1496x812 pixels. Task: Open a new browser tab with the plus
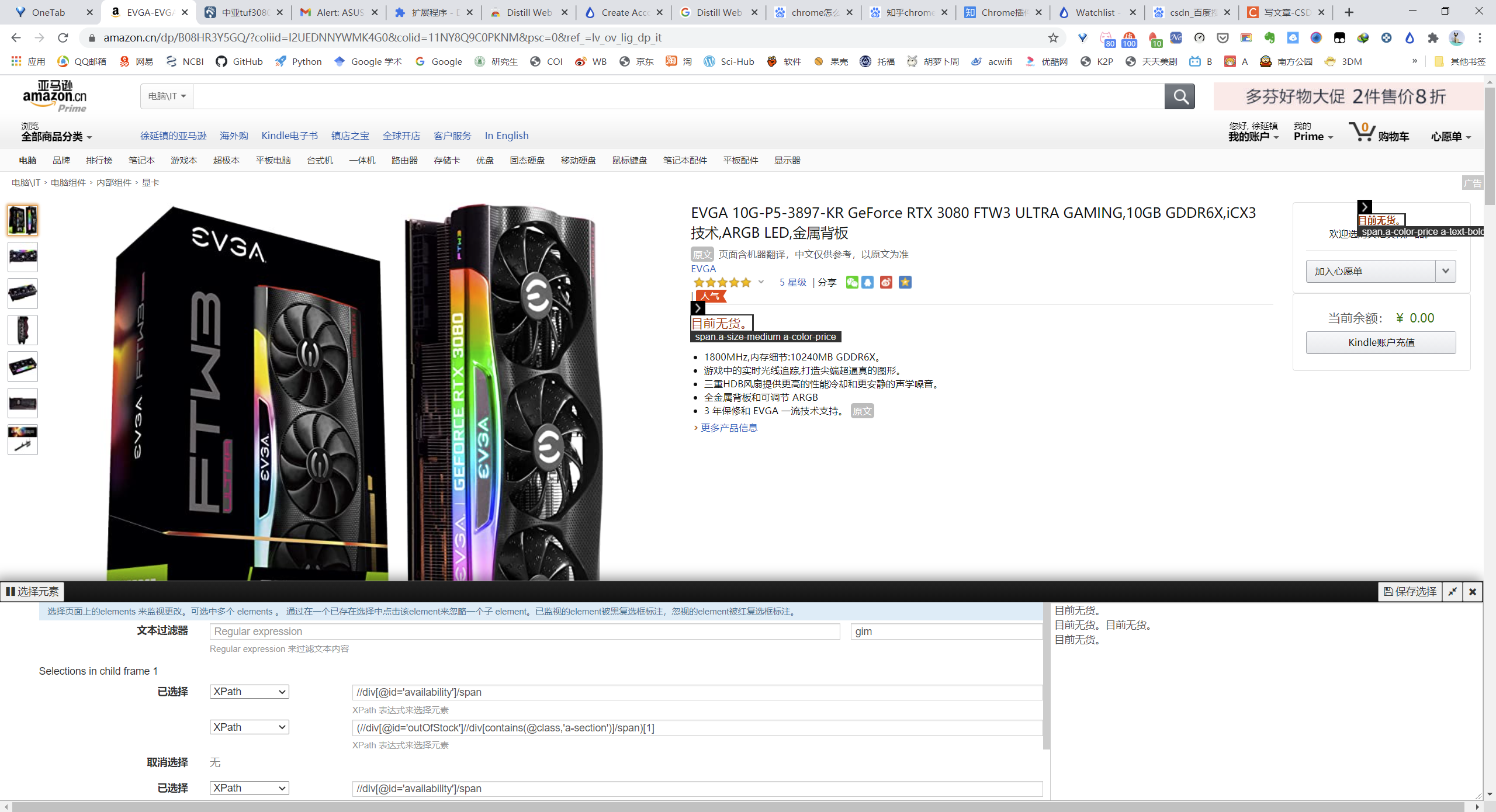pos(1349,12)
